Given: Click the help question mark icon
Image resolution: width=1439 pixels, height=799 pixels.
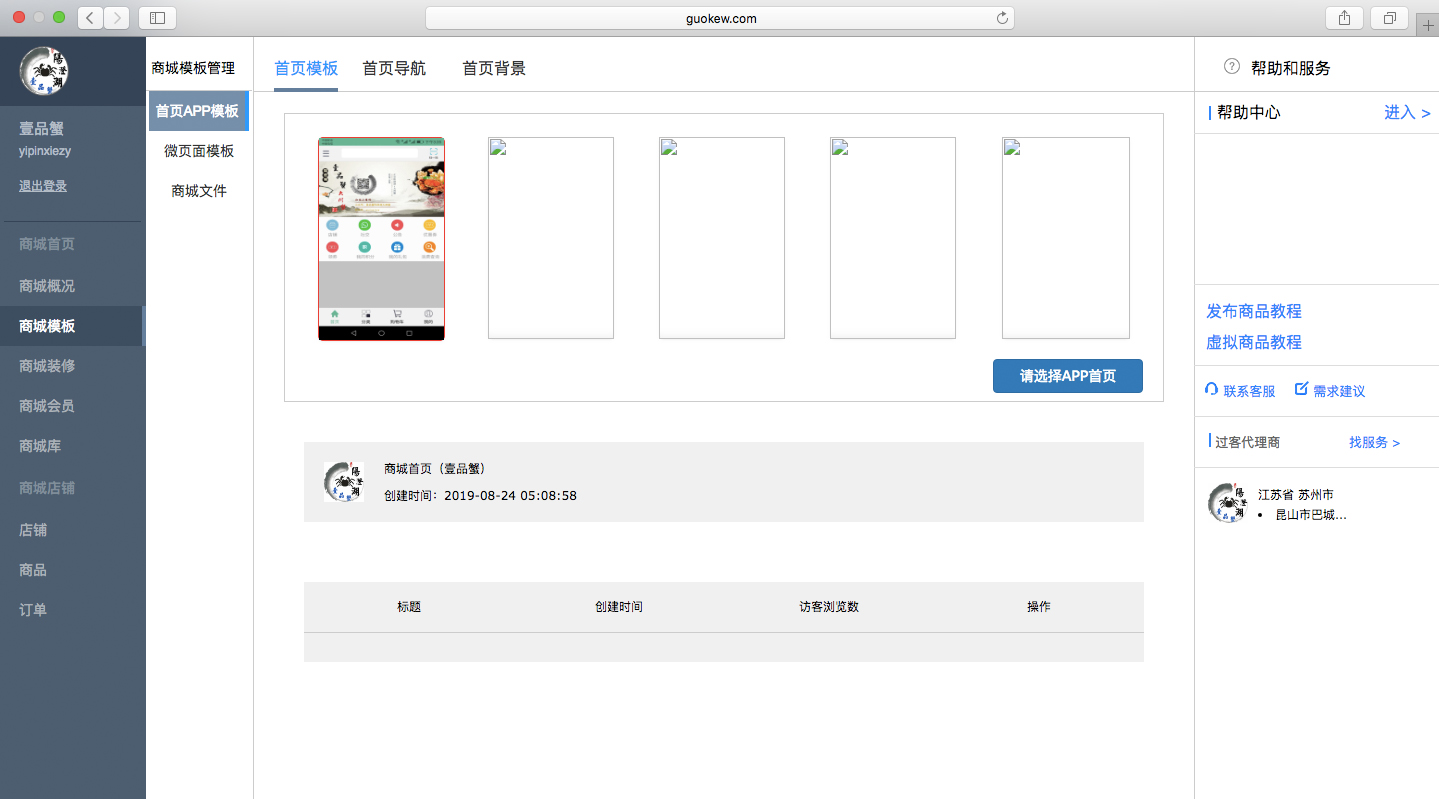Looking at the screenshot, I should [x=1232, y=67].
